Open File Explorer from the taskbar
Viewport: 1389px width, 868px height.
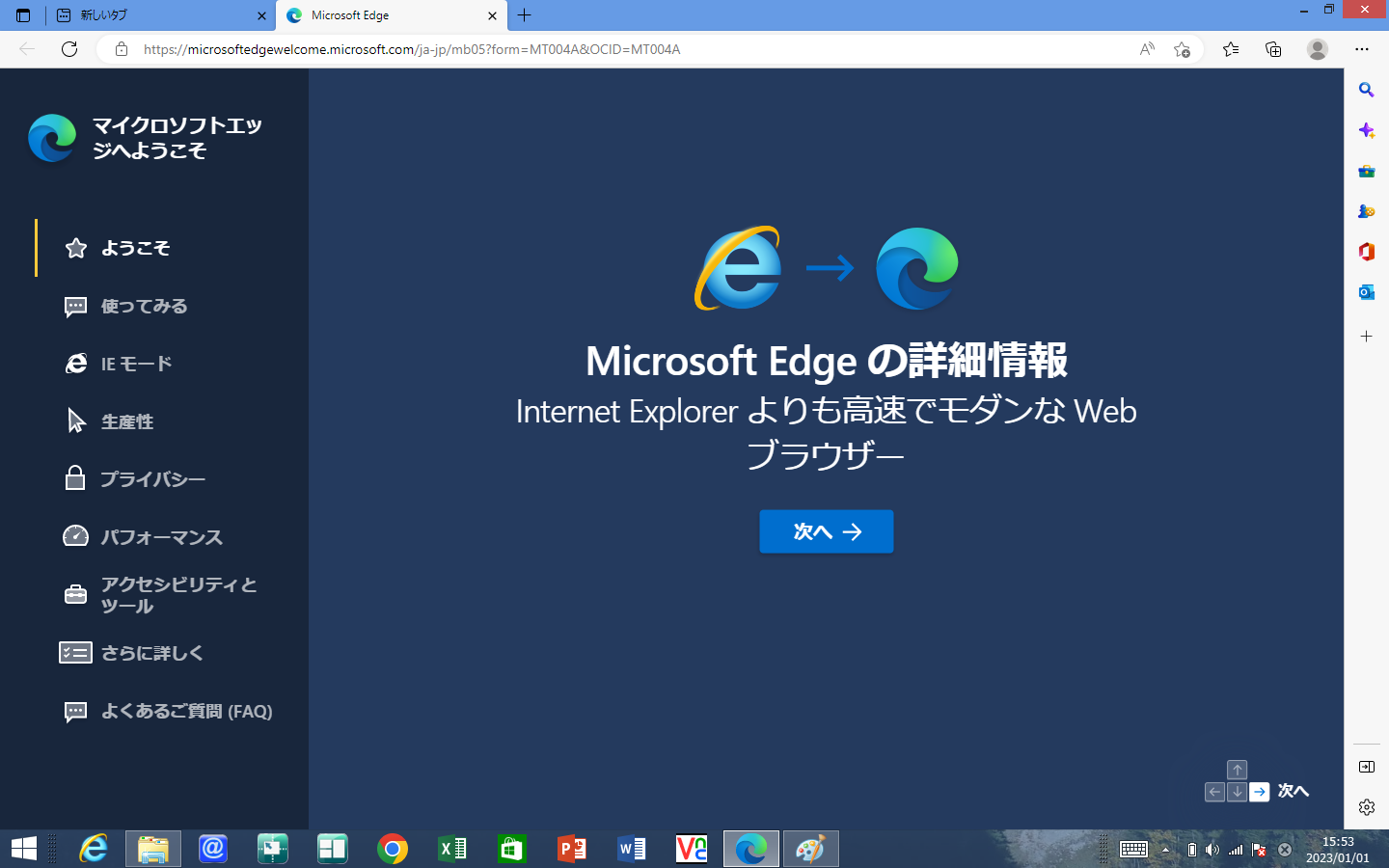pos(153,849)
